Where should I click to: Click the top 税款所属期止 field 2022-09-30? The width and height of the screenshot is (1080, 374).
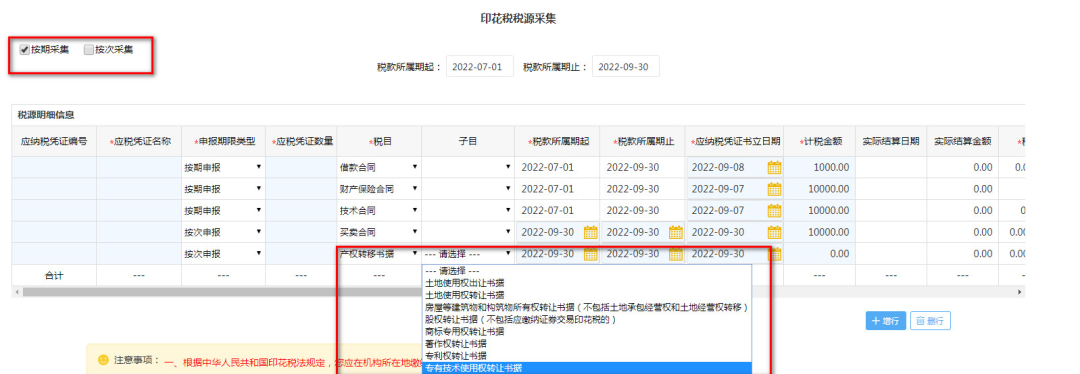point(625,67)
